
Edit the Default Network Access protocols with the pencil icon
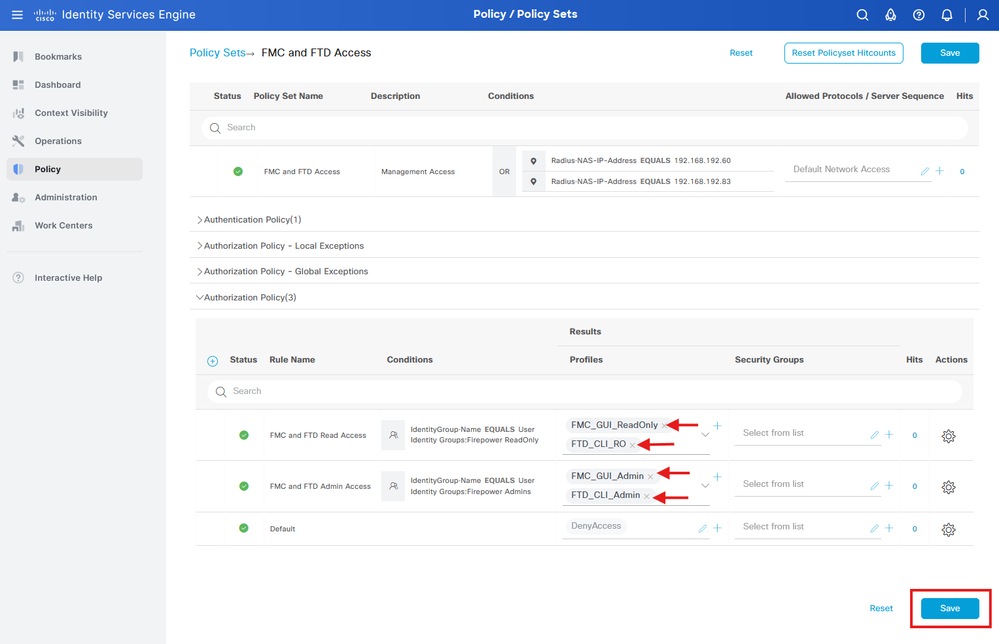(924, 170)
